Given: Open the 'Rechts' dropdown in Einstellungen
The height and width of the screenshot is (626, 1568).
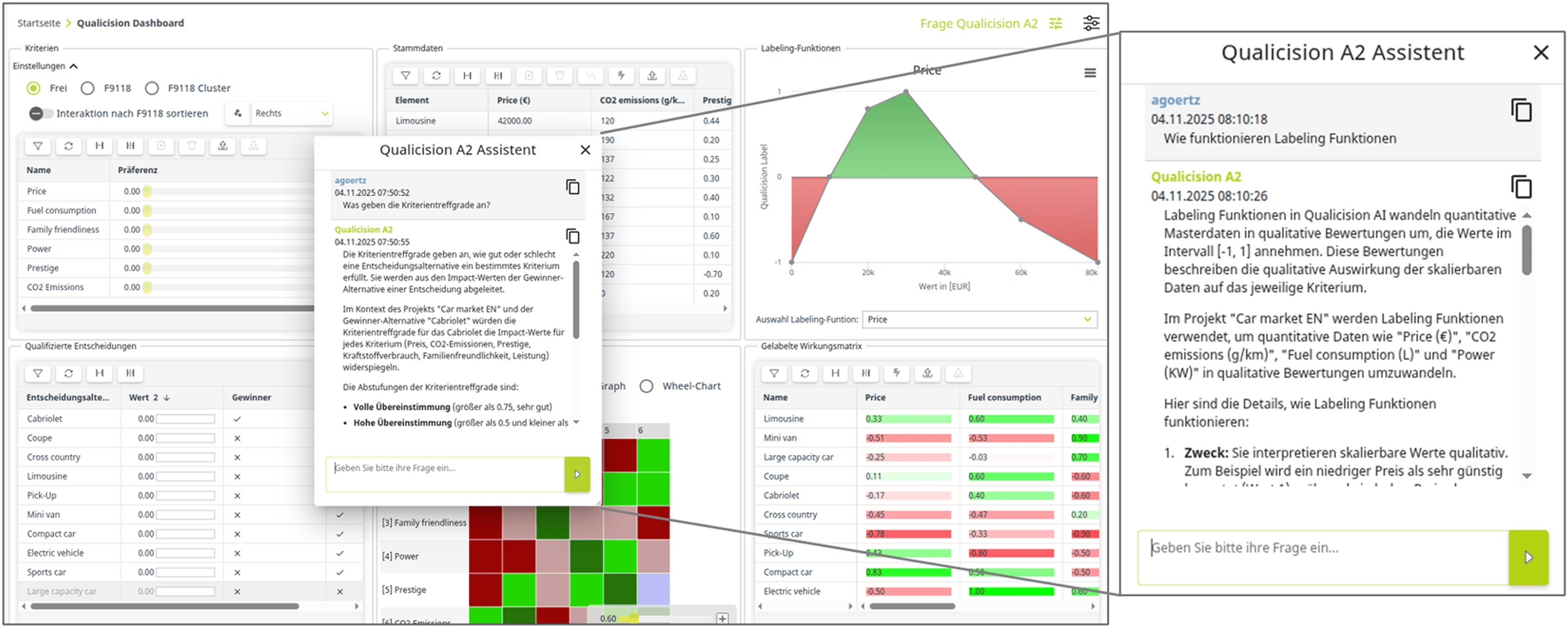Looking at the screenshot, I should (292, 113).
